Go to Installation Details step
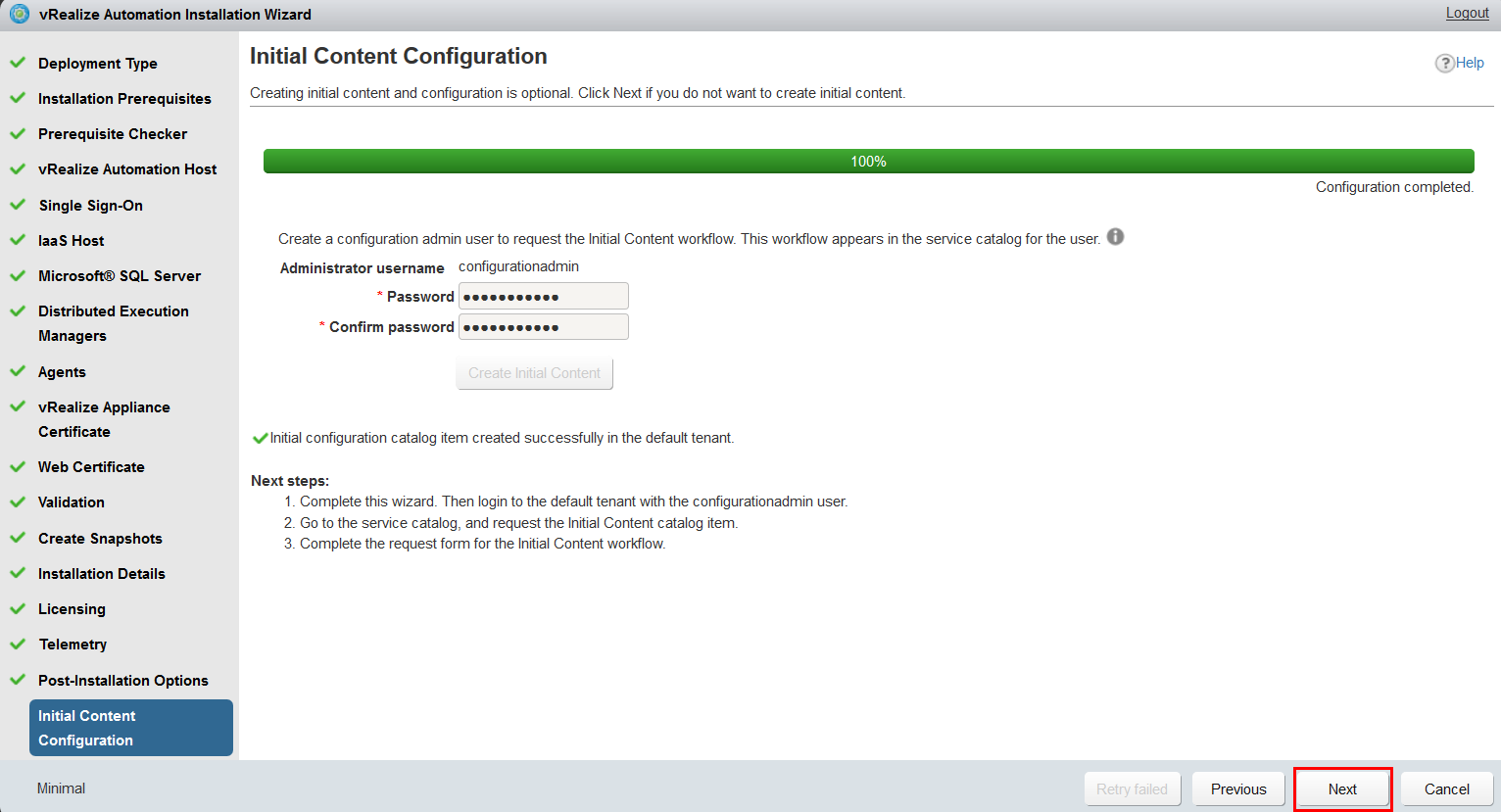1501x812 pixels. 102,573
